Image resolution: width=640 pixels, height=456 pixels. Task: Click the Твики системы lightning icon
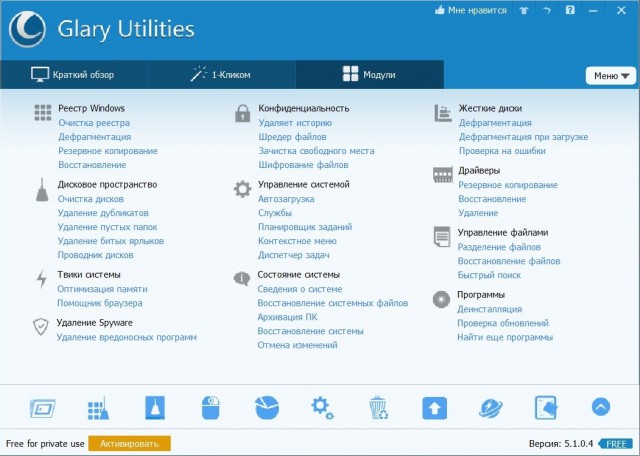pos(42,279)
